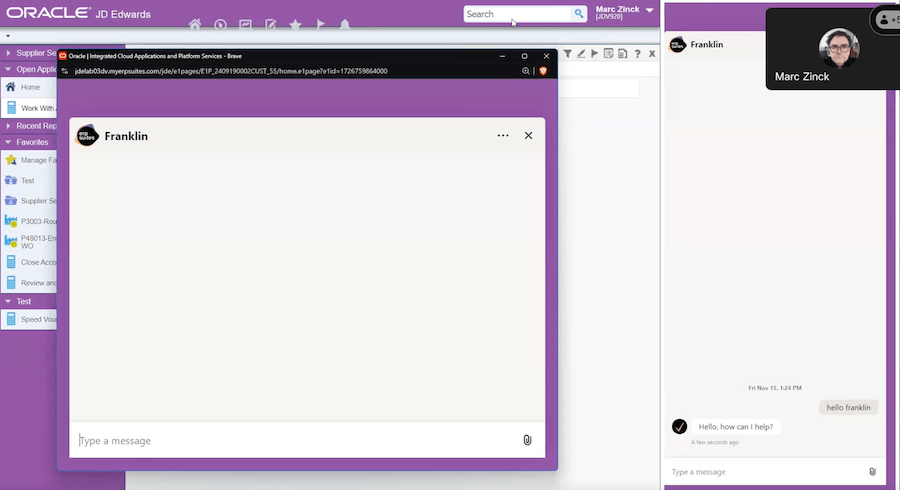Maximize the Brave popup window

click(x=524, y=56)
